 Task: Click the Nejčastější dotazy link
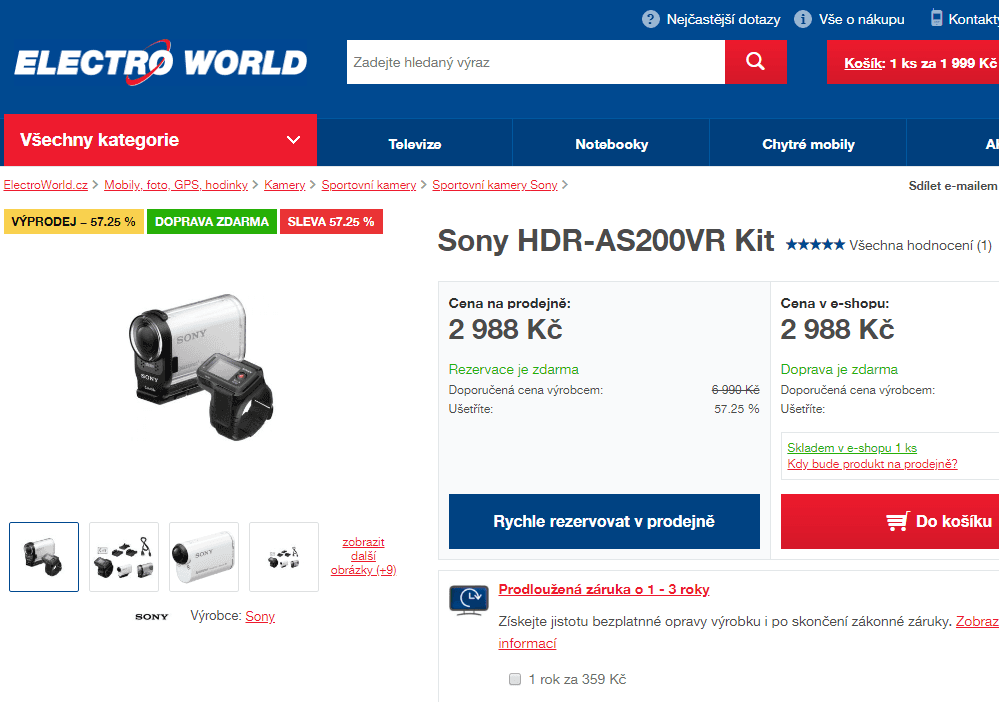[x=723, y=19]
